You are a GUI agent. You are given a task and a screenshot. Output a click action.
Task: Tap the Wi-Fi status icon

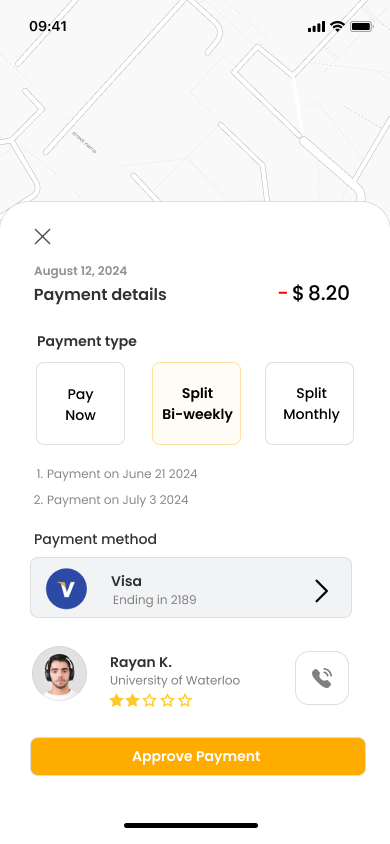tap(337, 26)
